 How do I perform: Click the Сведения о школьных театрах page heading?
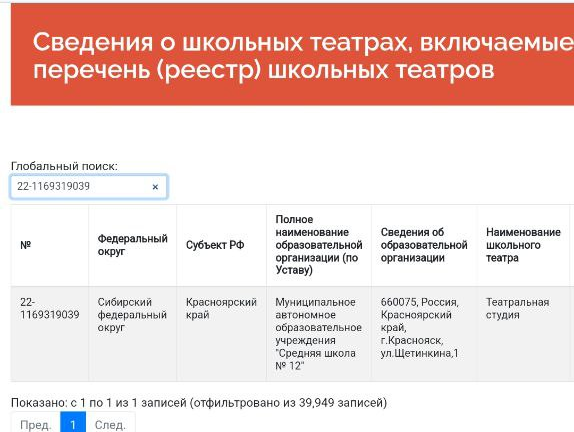303,55
